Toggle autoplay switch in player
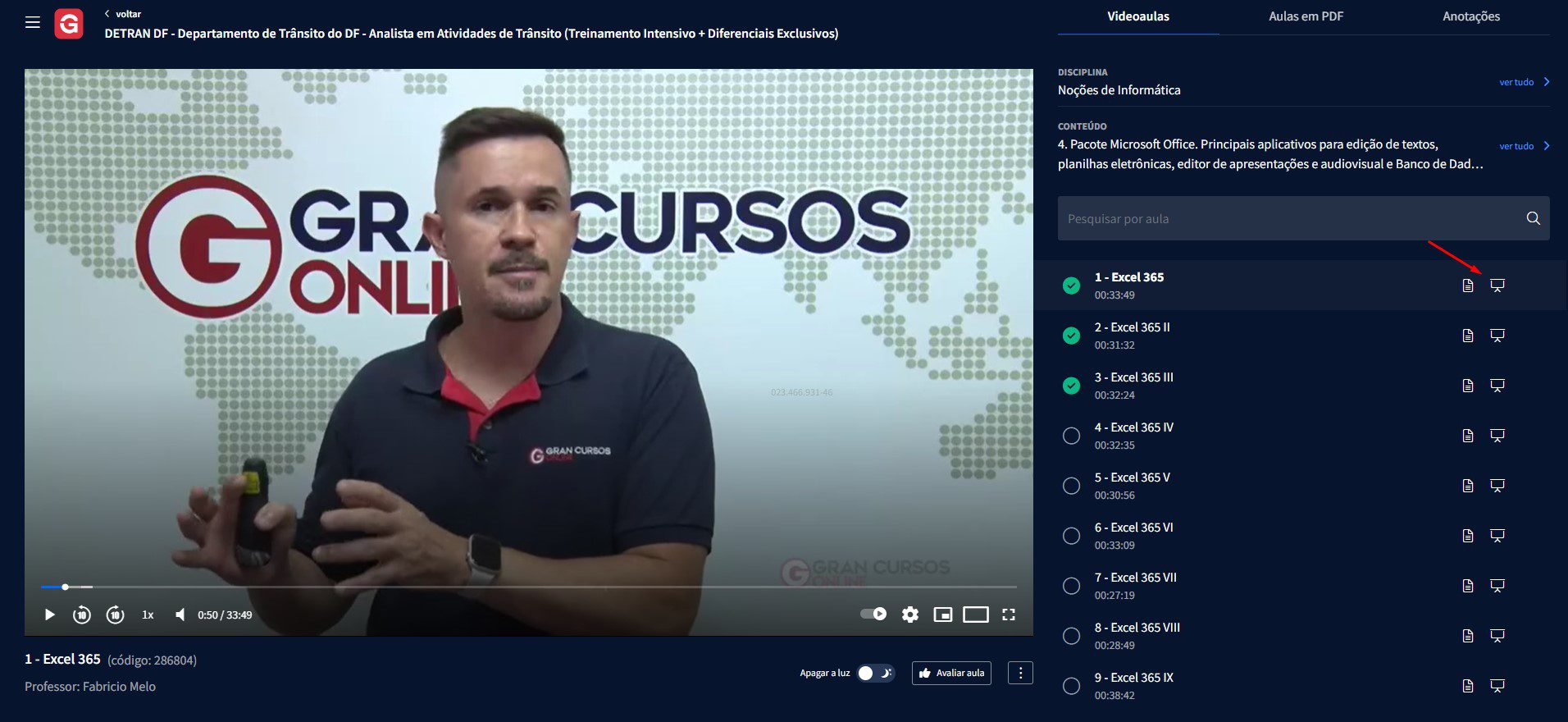1568x722 pixels. tap(873, 614)
